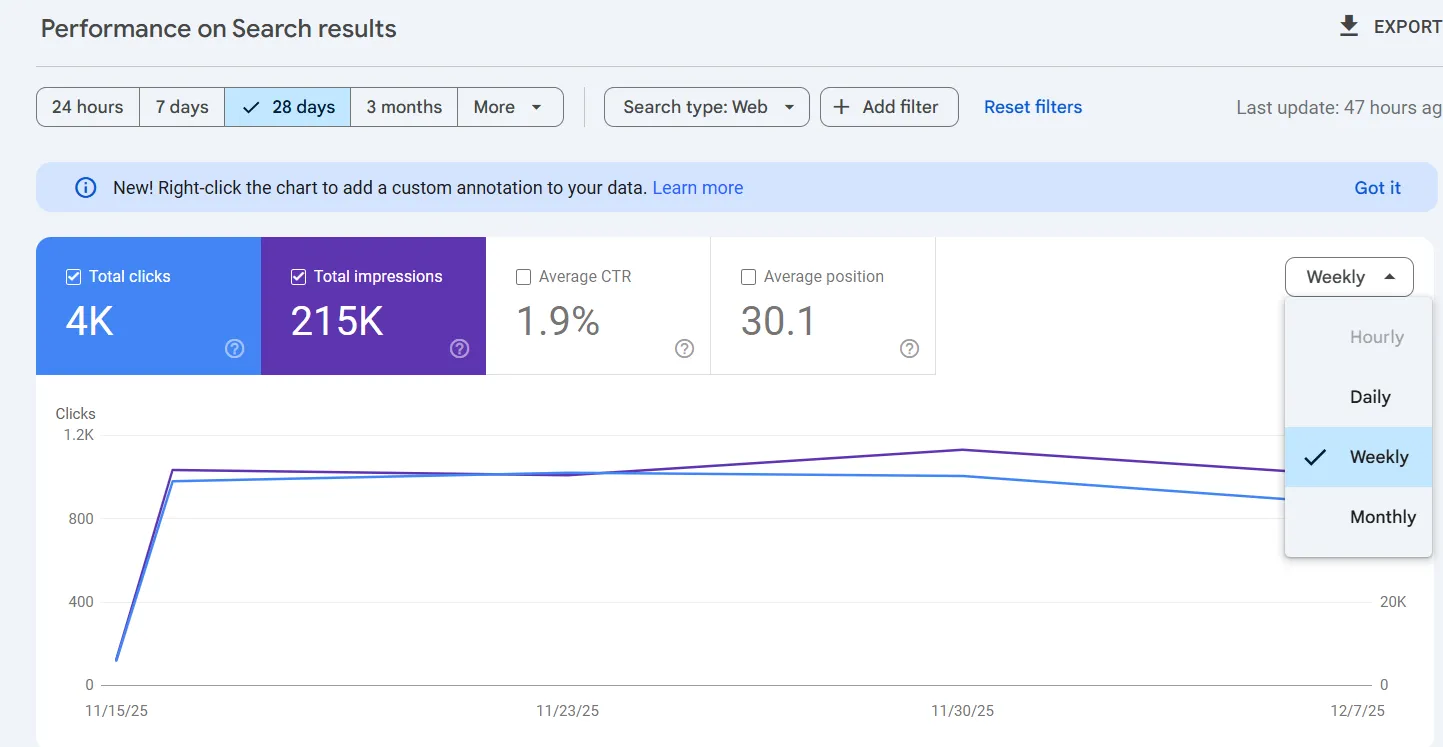The height and width of the screenshot is (747, 1443).
Task: Select the 3 months date range
Action: 404,106
